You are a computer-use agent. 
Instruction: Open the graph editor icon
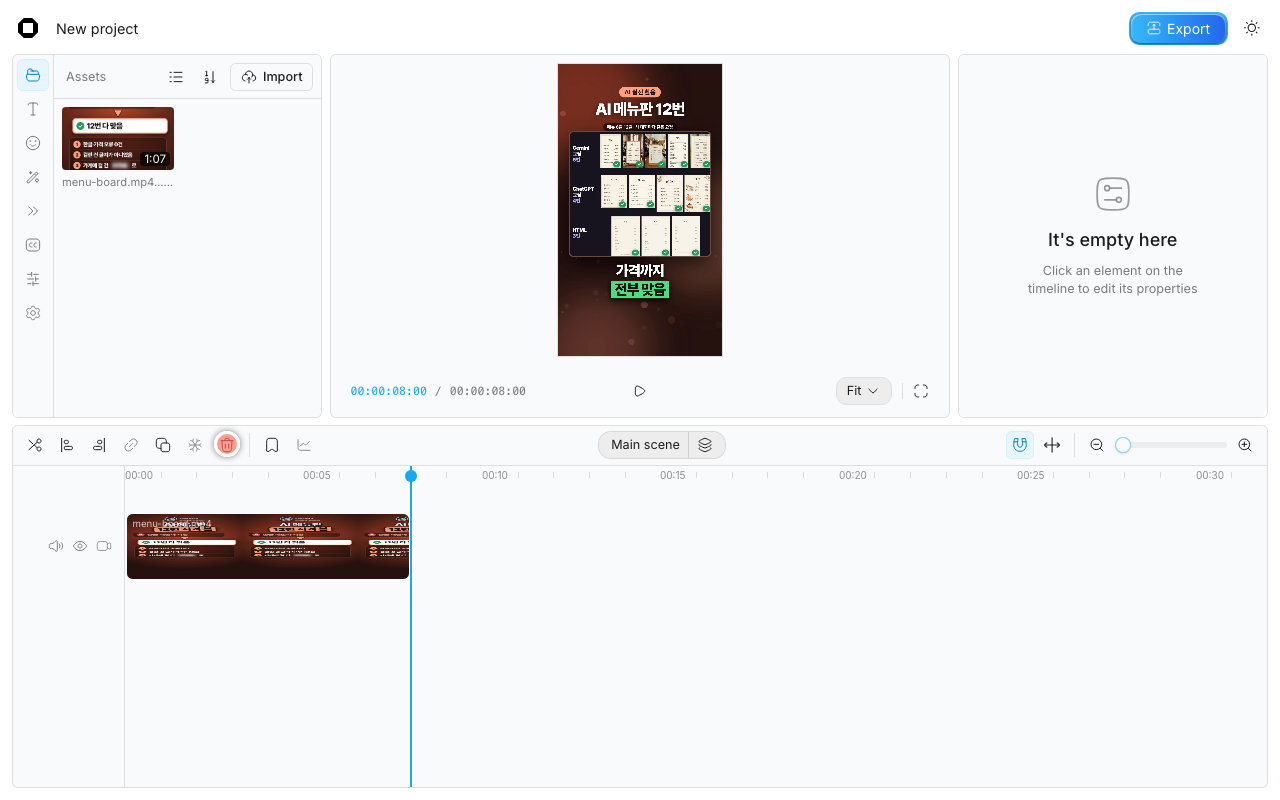[304, 445]
